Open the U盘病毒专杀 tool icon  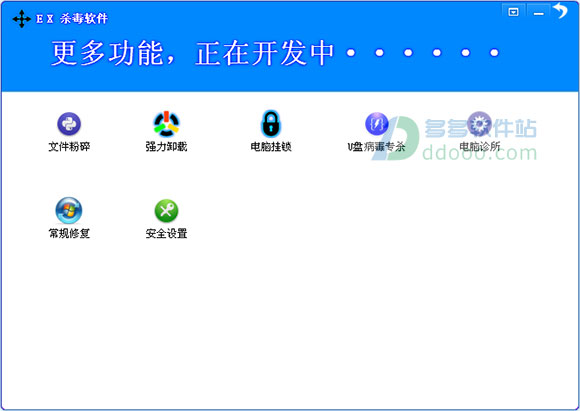click(377, 124)
